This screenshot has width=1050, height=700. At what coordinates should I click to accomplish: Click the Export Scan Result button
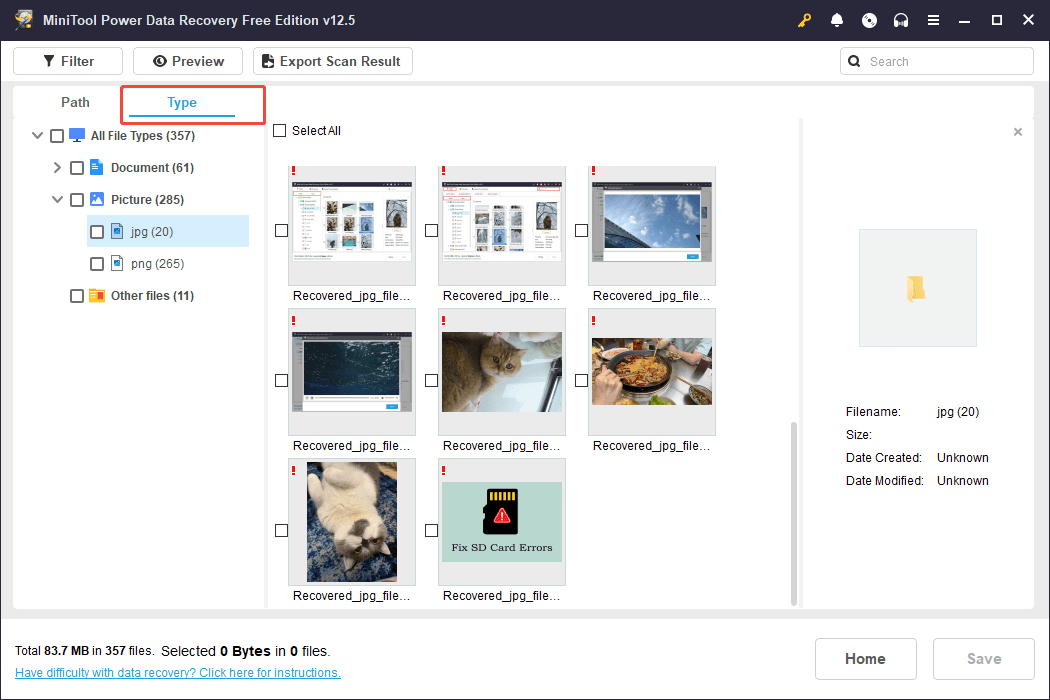click(x=332, y=61)
